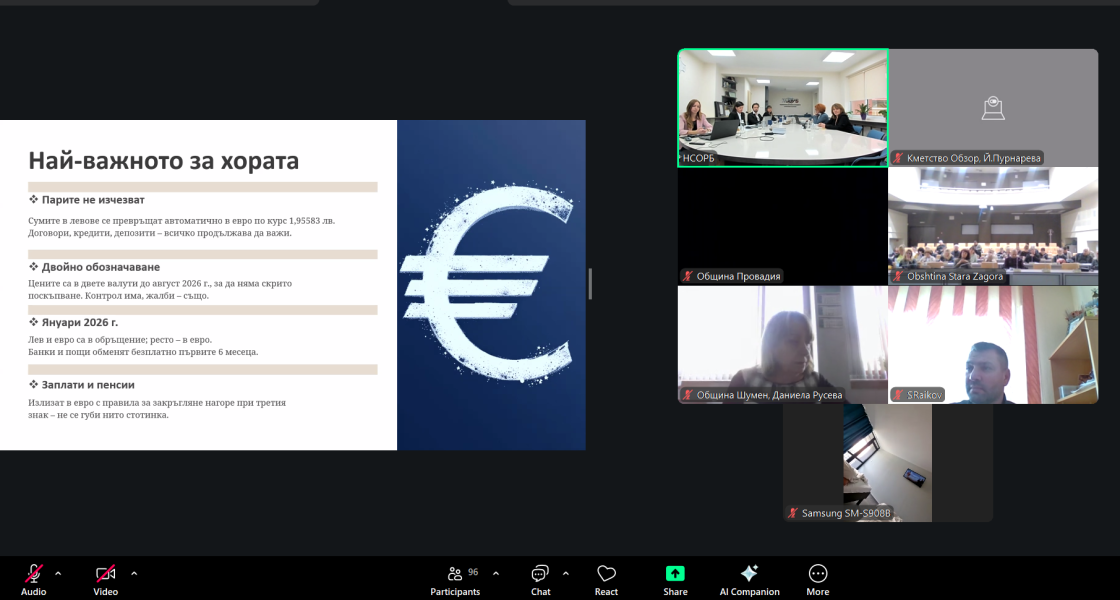Click camera-off avatar icon in Кметство Обзор tile
Screen dimensions: 1120x600
(994, 108)
